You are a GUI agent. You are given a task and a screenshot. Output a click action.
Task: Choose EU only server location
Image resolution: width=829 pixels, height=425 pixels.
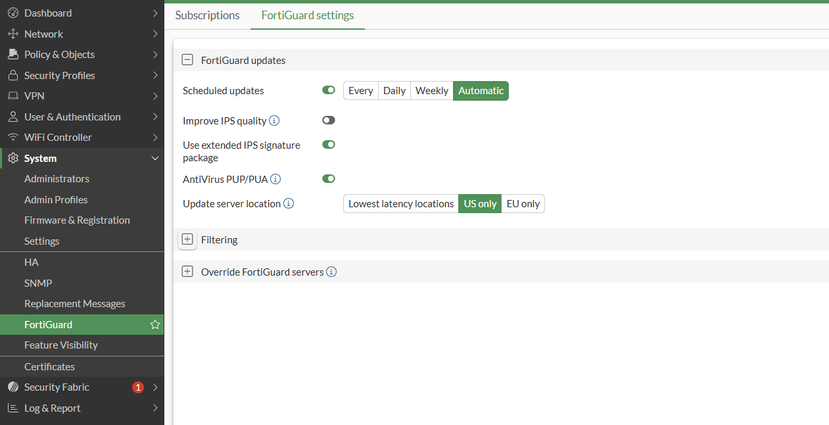tap(523, 204)
